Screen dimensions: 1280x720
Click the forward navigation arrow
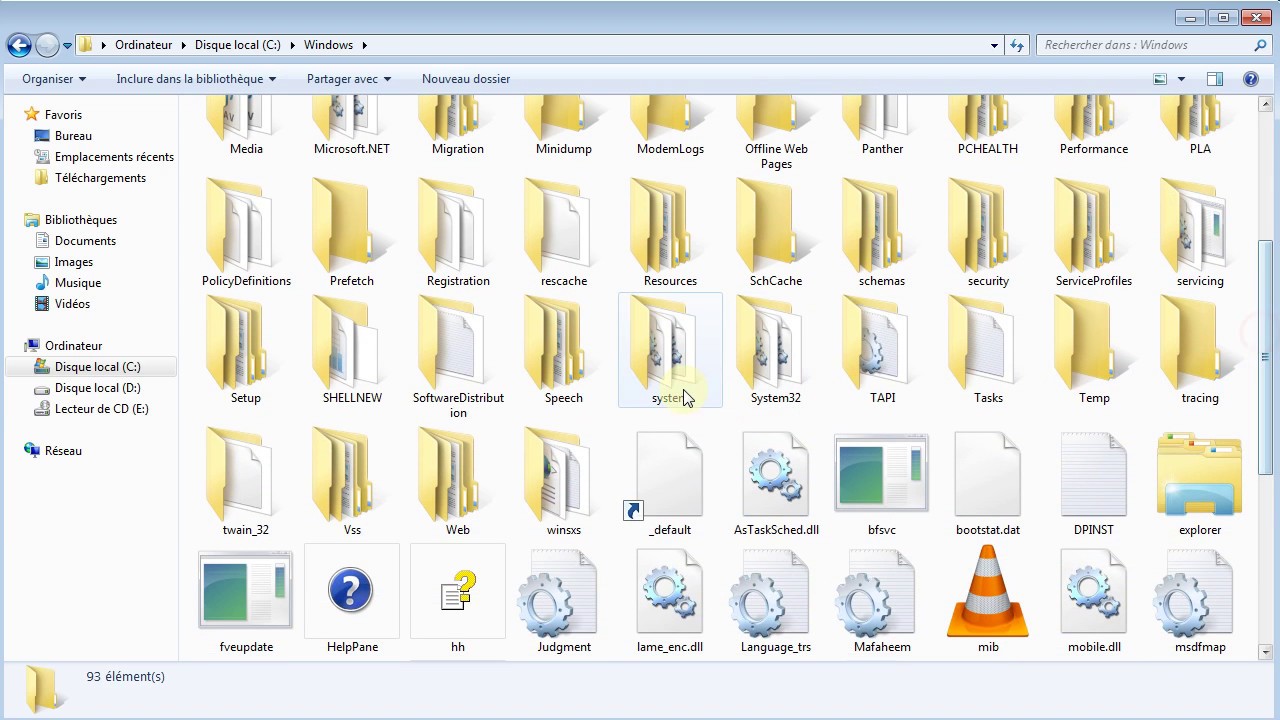pyautogui.click(x=47, y=45)
